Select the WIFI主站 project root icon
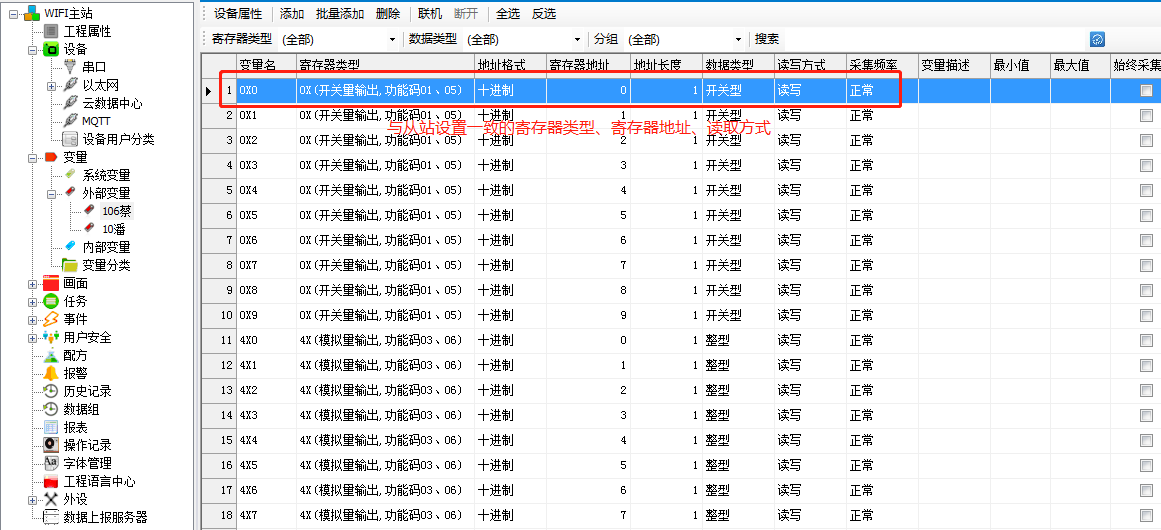Screen dimensions: 1161x530 click(x=32, y=13)
